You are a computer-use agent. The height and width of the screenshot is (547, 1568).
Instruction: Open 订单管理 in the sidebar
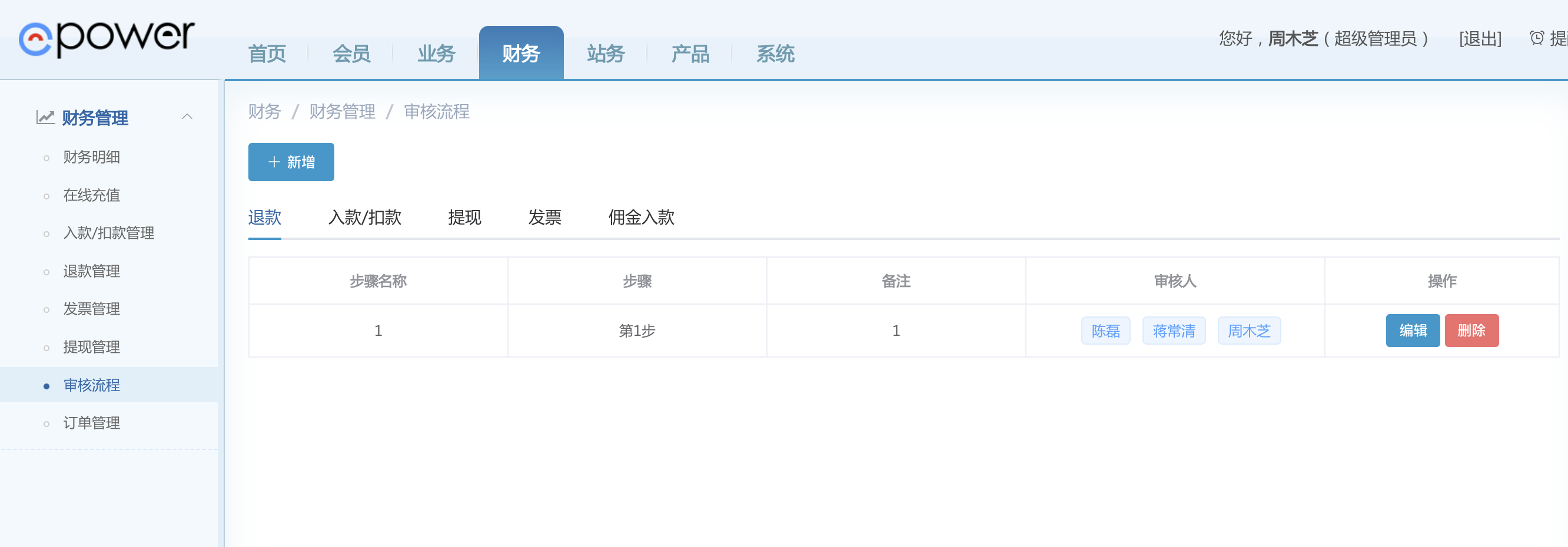(x=92, y=423)
